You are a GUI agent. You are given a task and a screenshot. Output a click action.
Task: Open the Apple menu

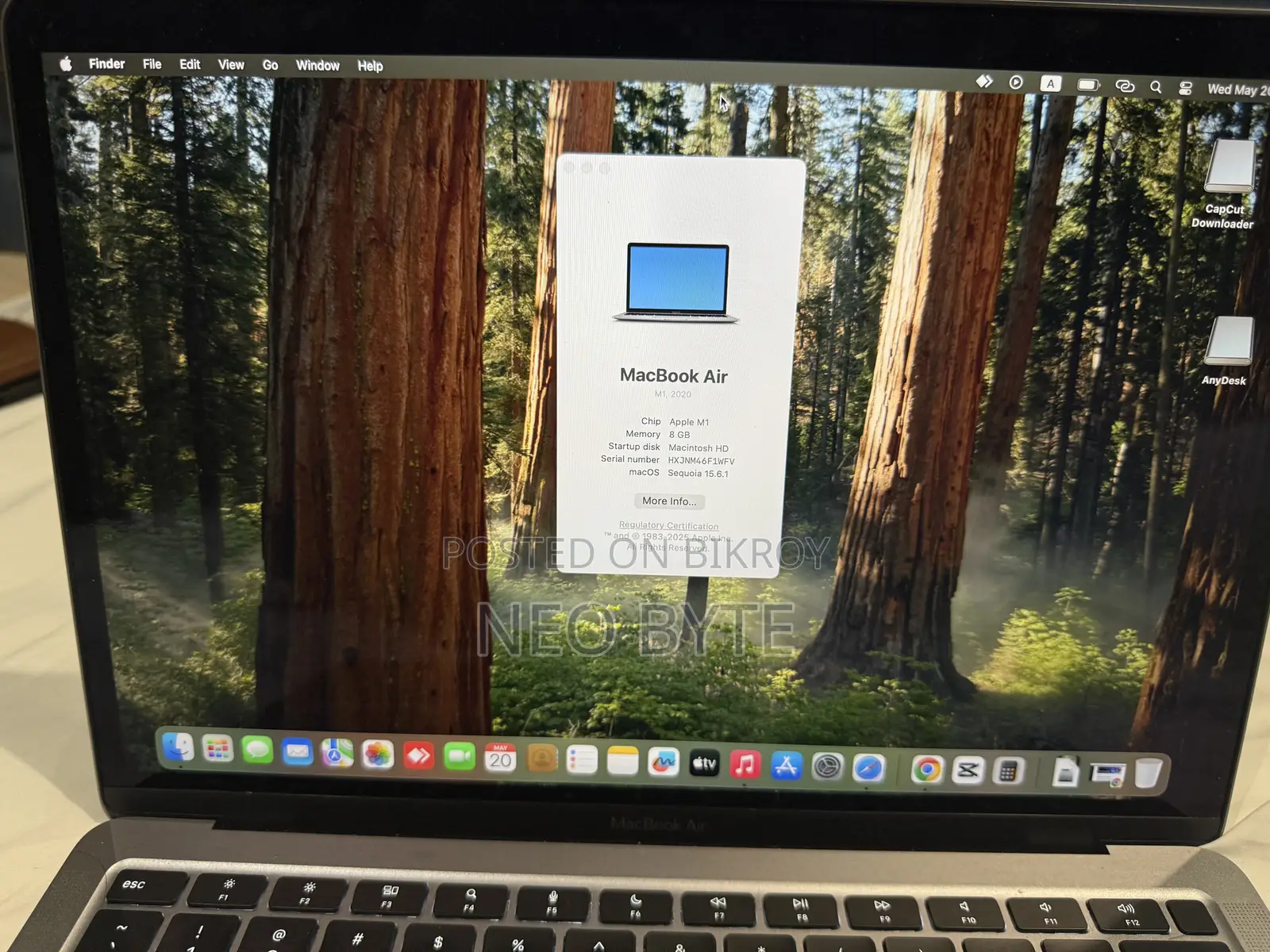[x=66, y=63]
